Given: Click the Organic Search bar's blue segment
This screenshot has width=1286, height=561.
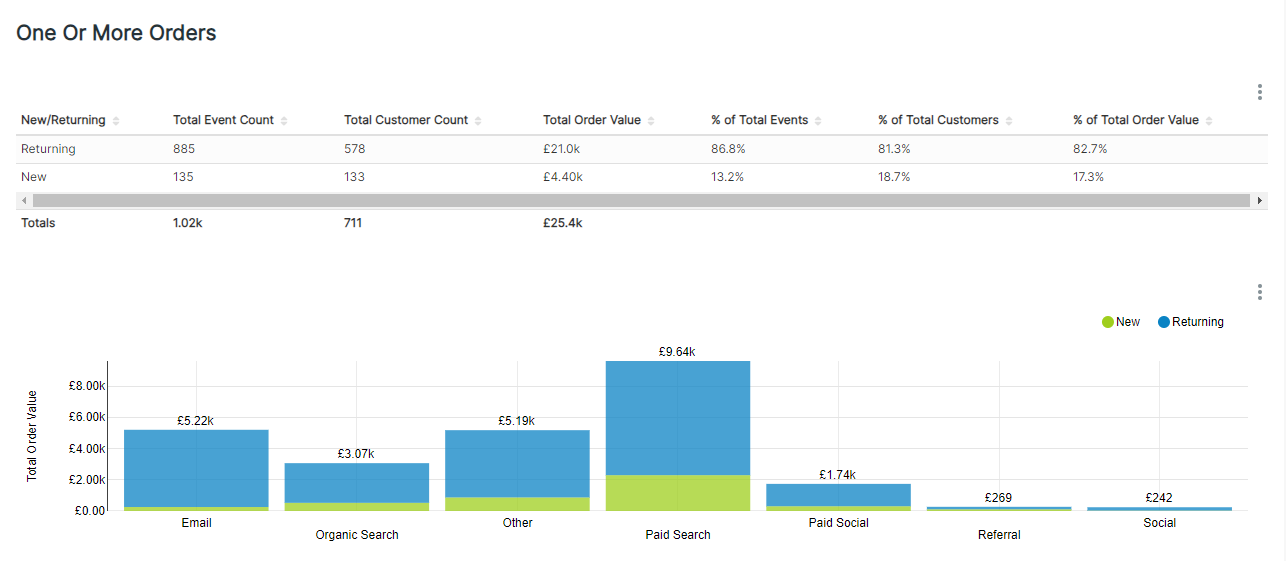Looking at the screenshot, I should (x=357, y=483).
